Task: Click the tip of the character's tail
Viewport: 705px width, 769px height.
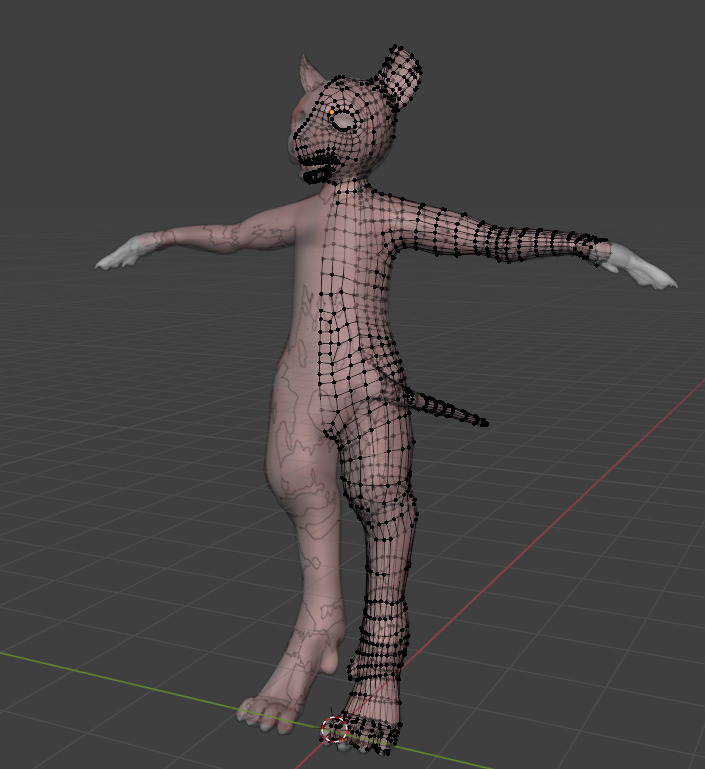Action: (x=484, y=423)
